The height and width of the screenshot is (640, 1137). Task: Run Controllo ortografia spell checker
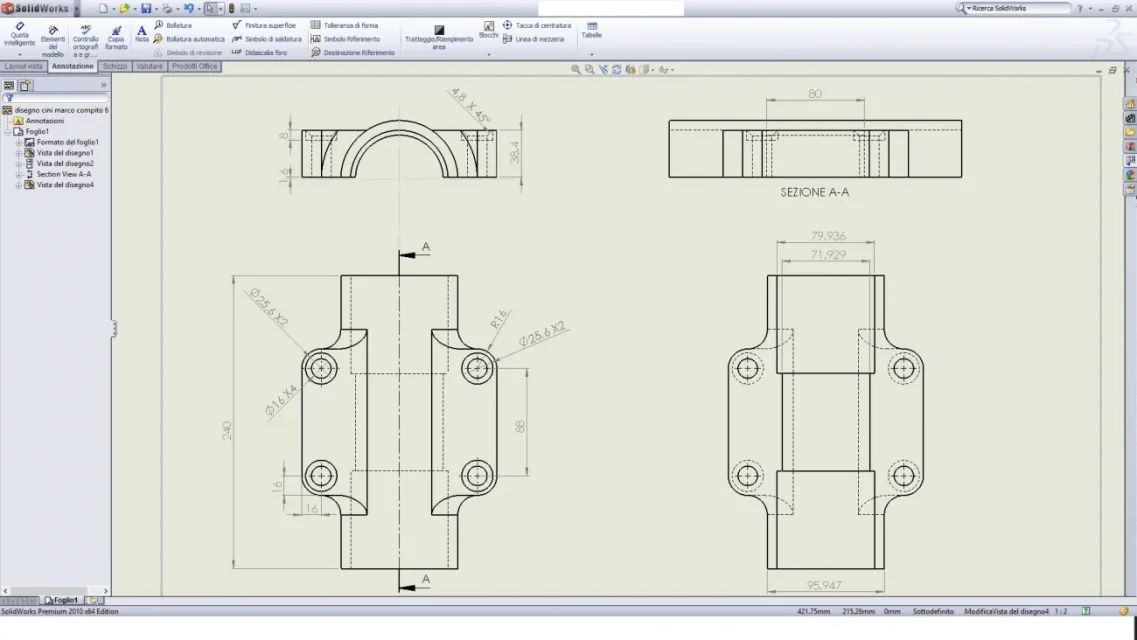[x=85, y=40]
